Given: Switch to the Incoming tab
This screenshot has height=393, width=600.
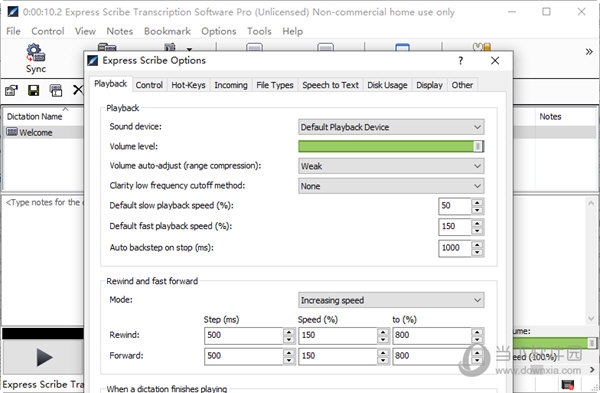Looking at the screenshot, I should point(231,85).
